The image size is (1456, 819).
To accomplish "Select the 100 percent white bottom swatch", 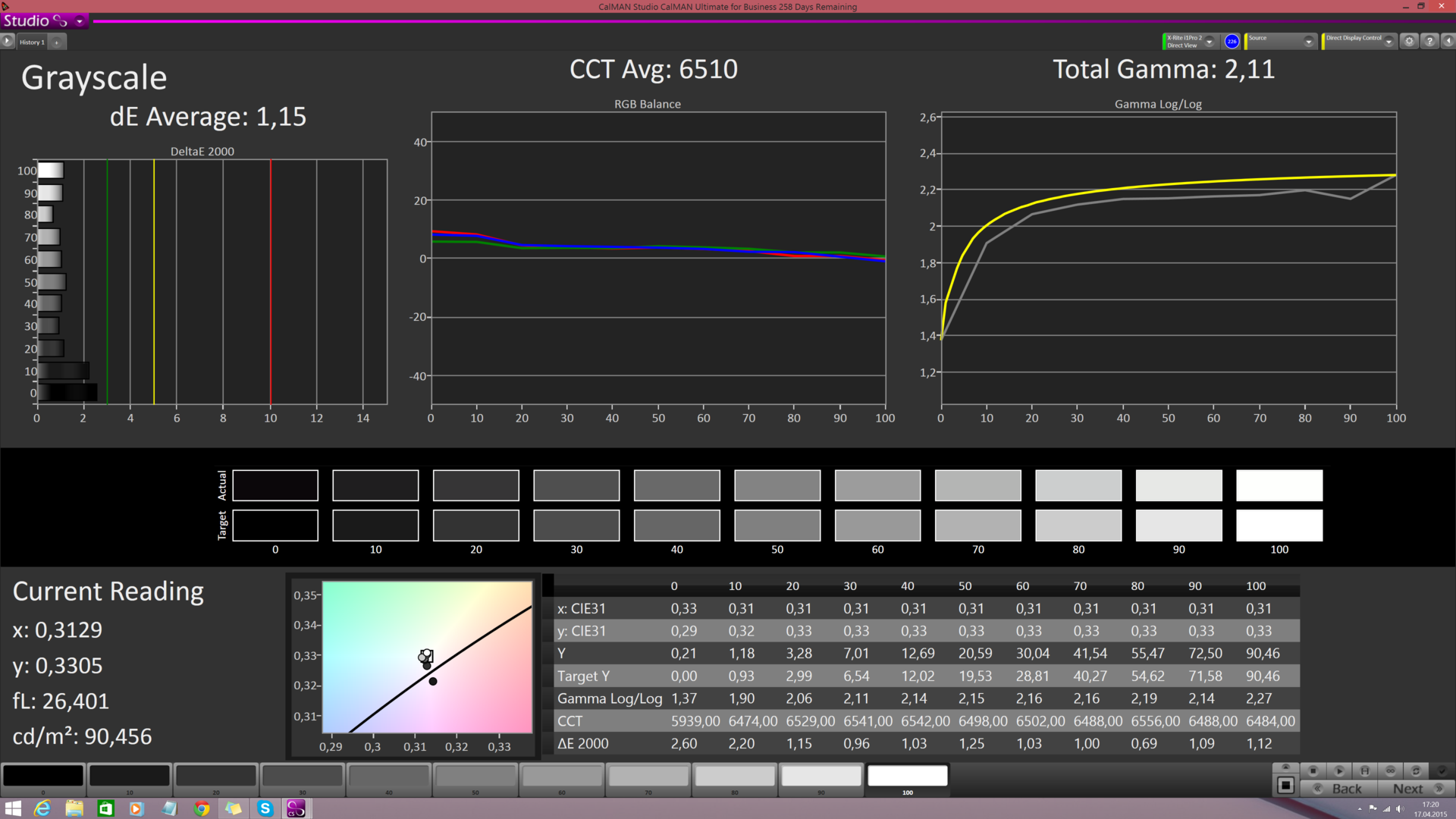I will coord(907,777).
